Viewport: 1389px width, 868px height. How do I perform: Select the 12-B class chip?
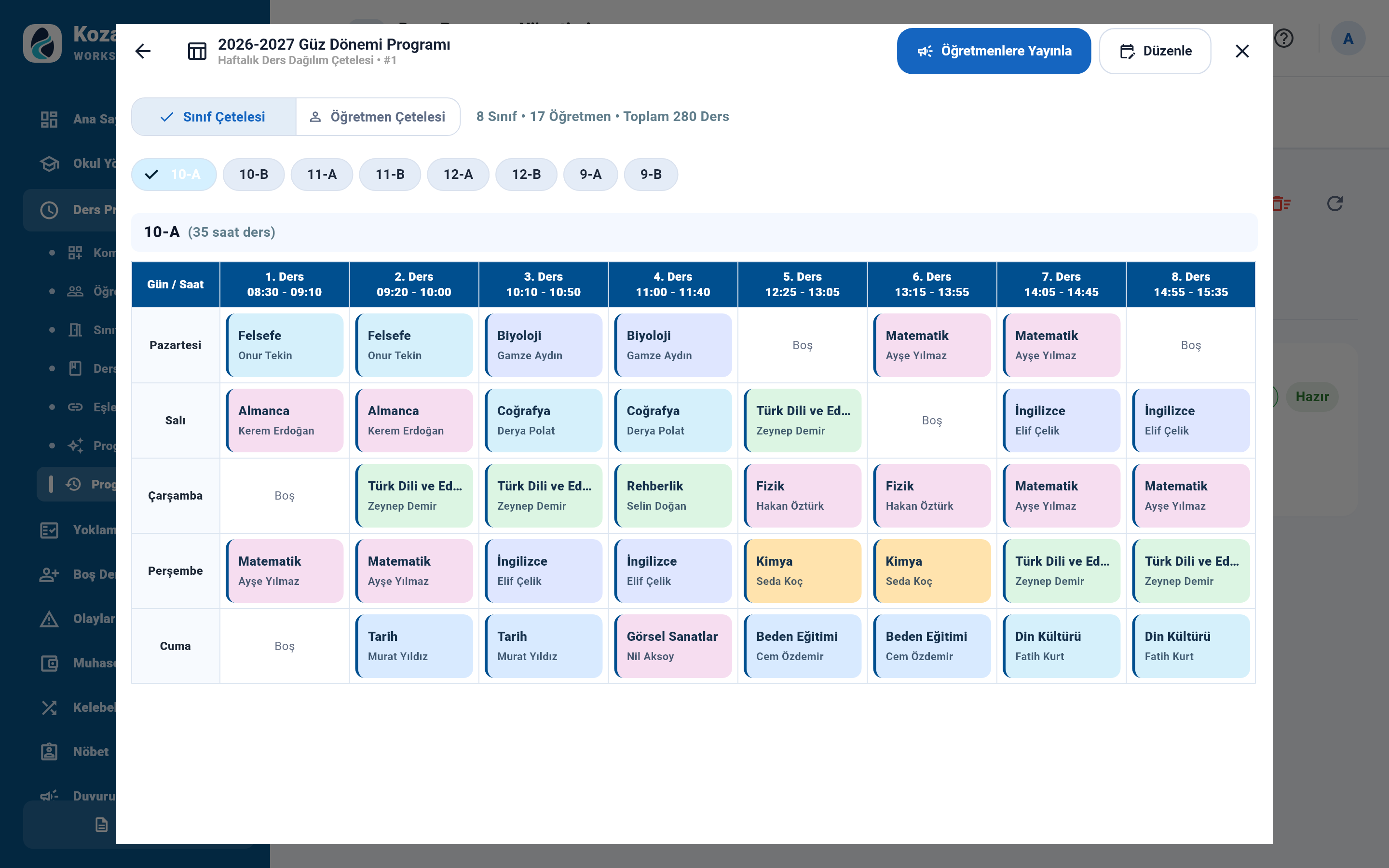pos(526,174)
